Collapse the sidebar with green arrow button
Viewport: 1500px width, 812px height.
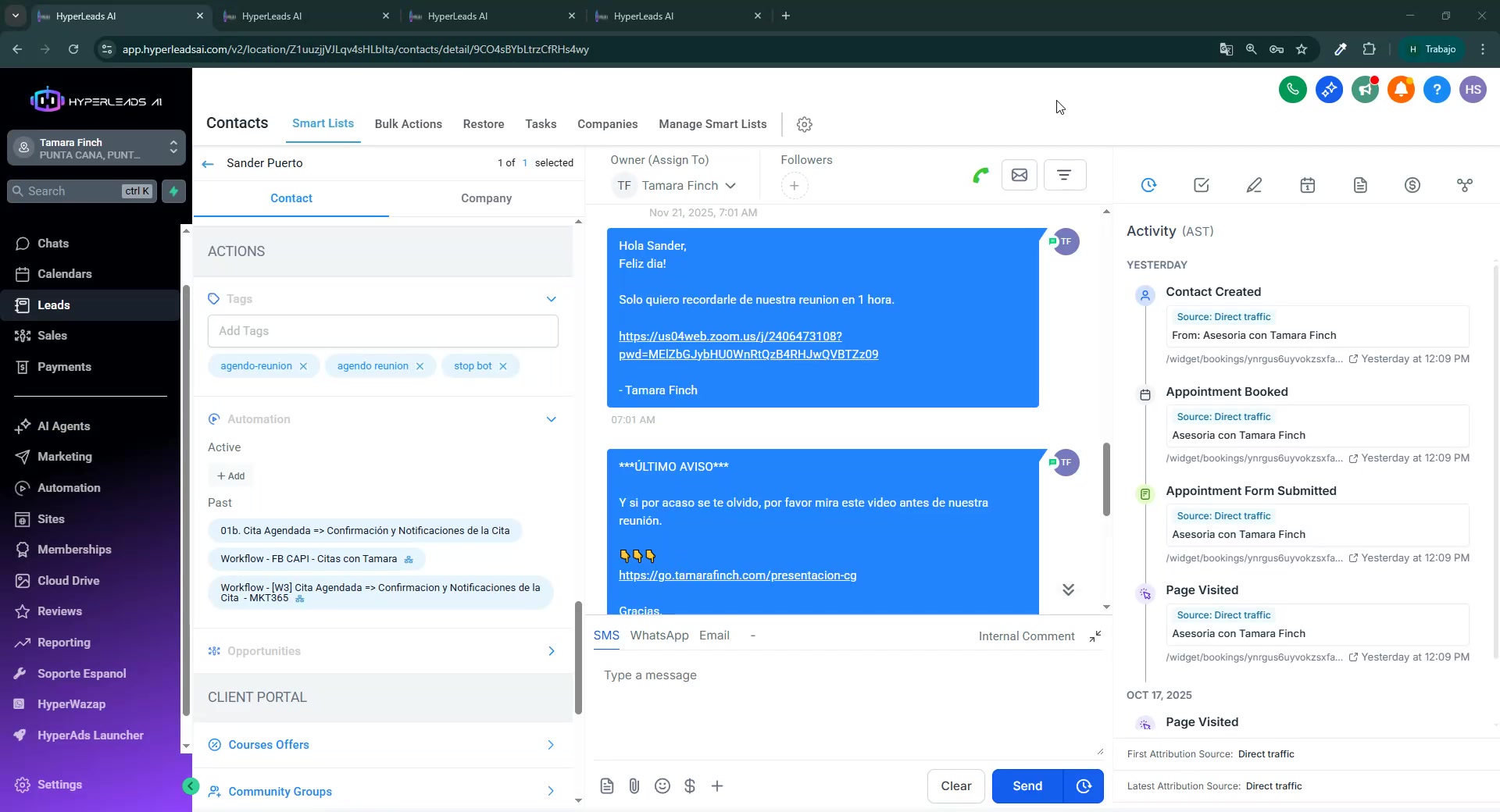tap(191, 786)
